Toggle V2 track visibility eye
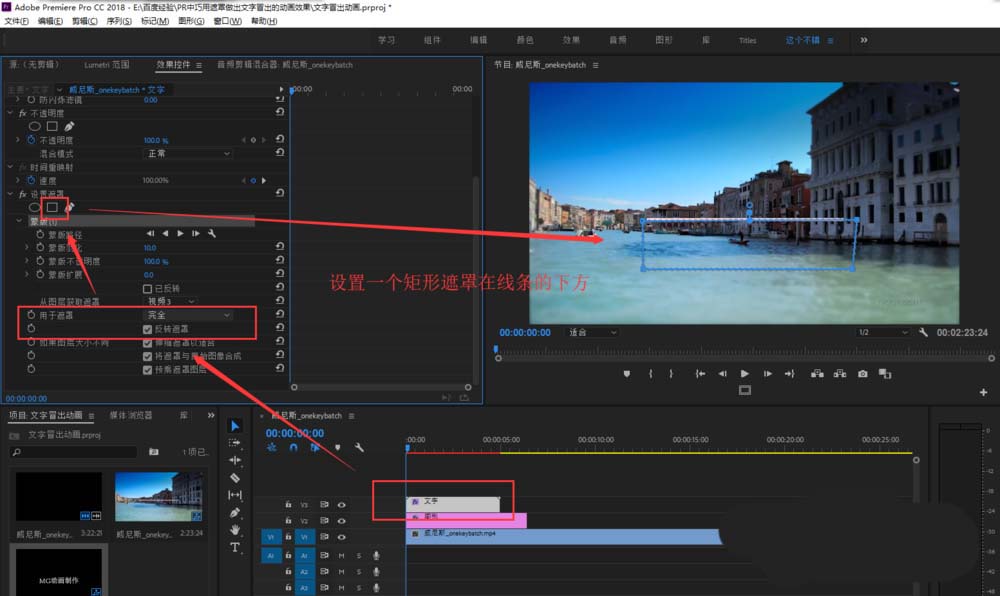Viewport: 1000px width, 596px height. pyautogui.click(x=341, y=521)
